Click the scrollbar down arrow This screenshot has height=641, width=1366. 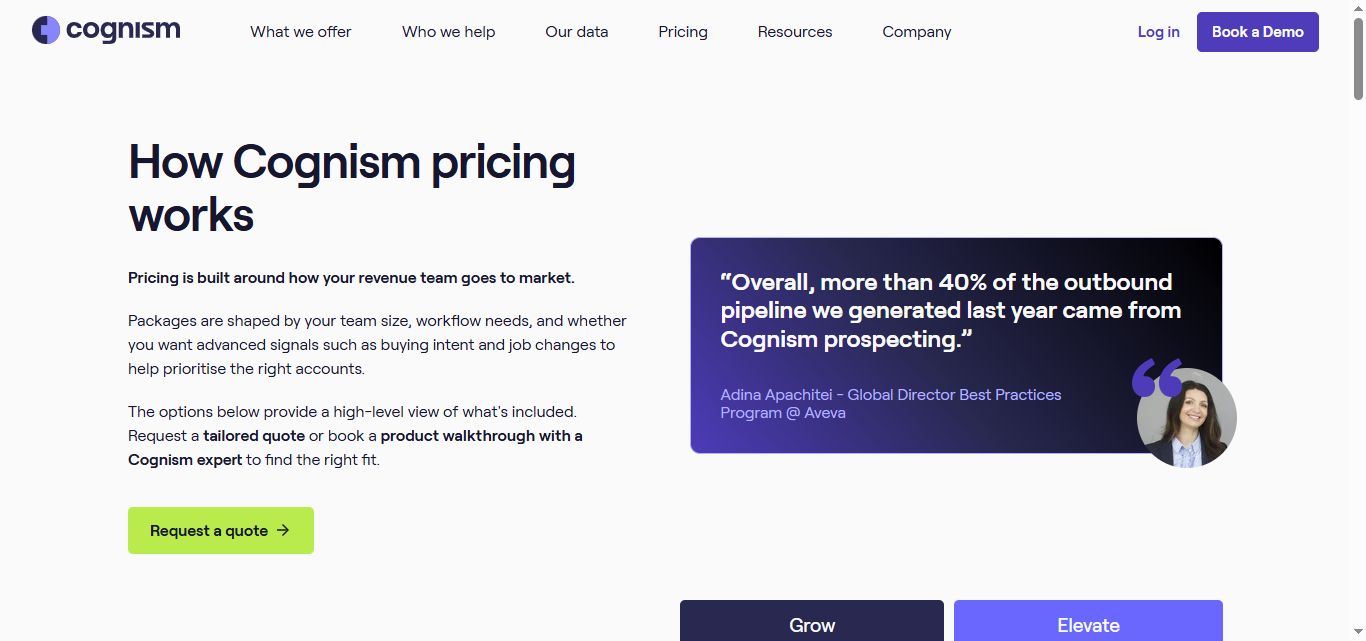pos(1359,634)
